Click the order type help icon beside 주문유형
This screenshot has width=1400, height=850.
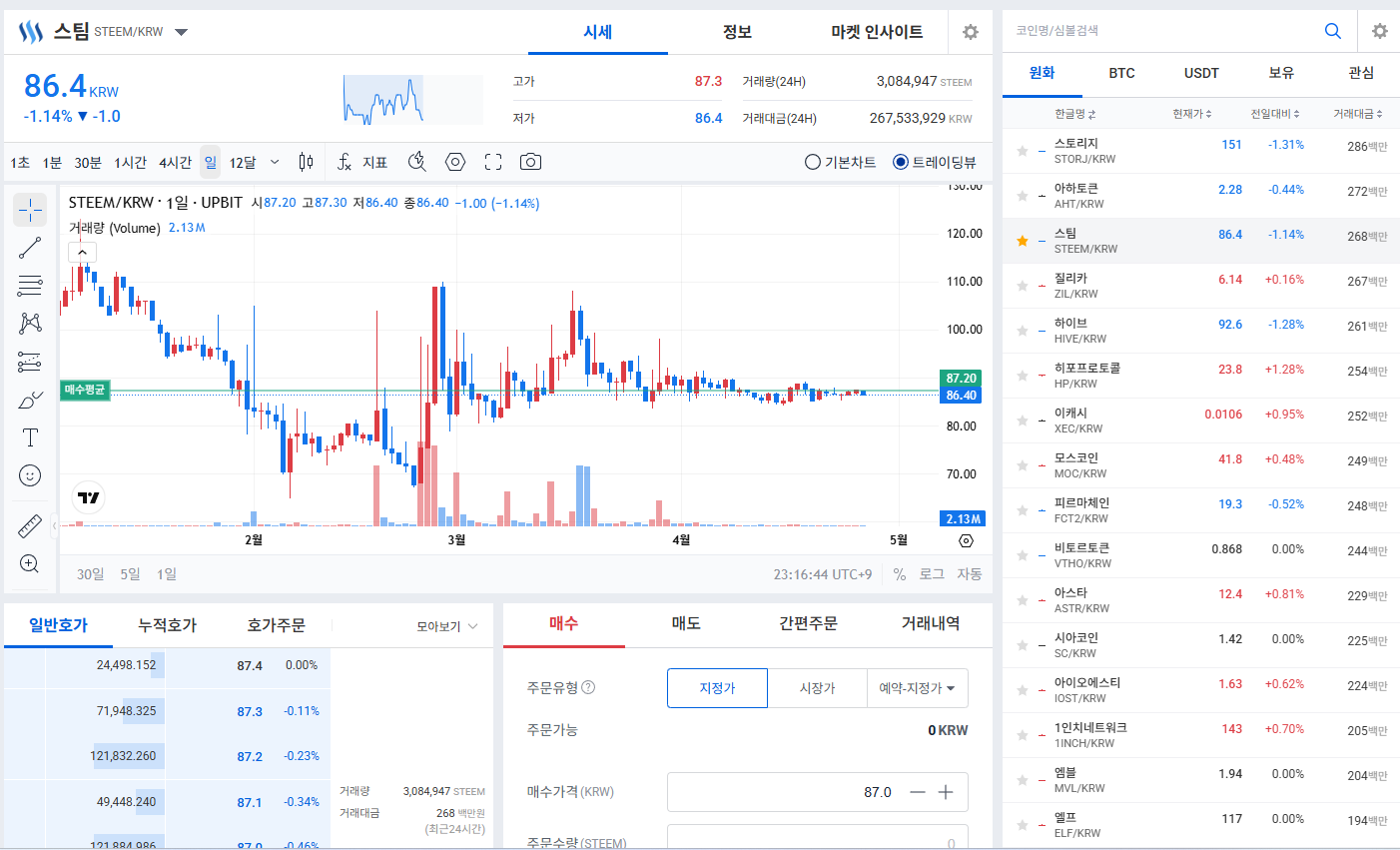[588, 687]
